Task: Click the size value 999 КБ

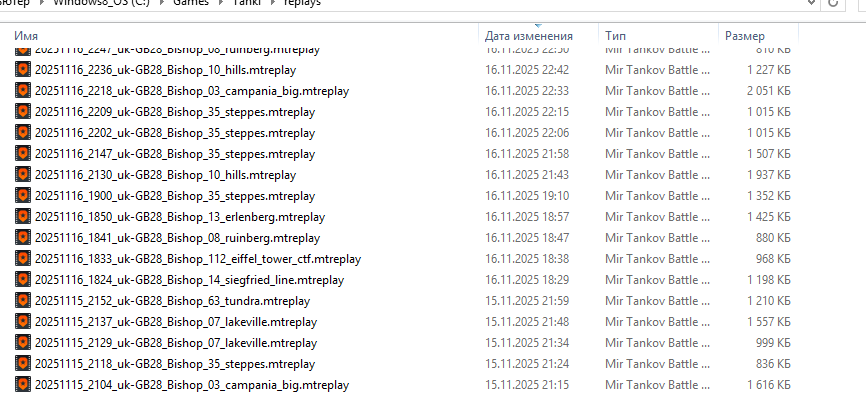Action: pos(773,343)
